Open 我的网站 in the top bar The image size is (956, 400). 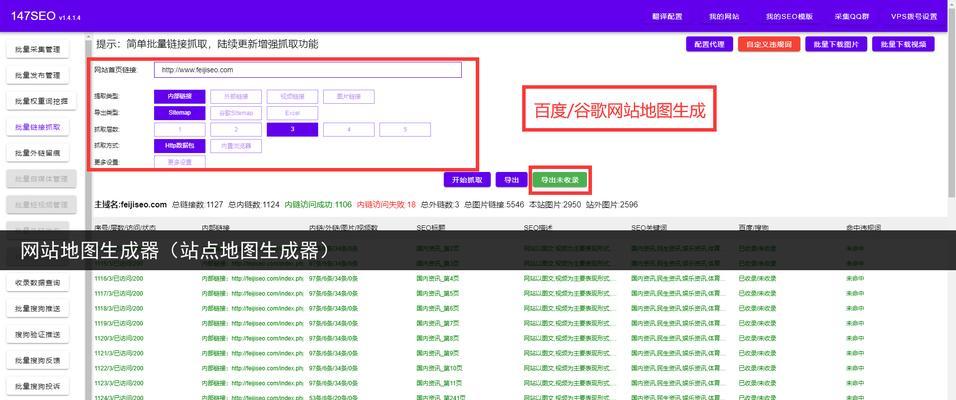(x=724, y=16)
